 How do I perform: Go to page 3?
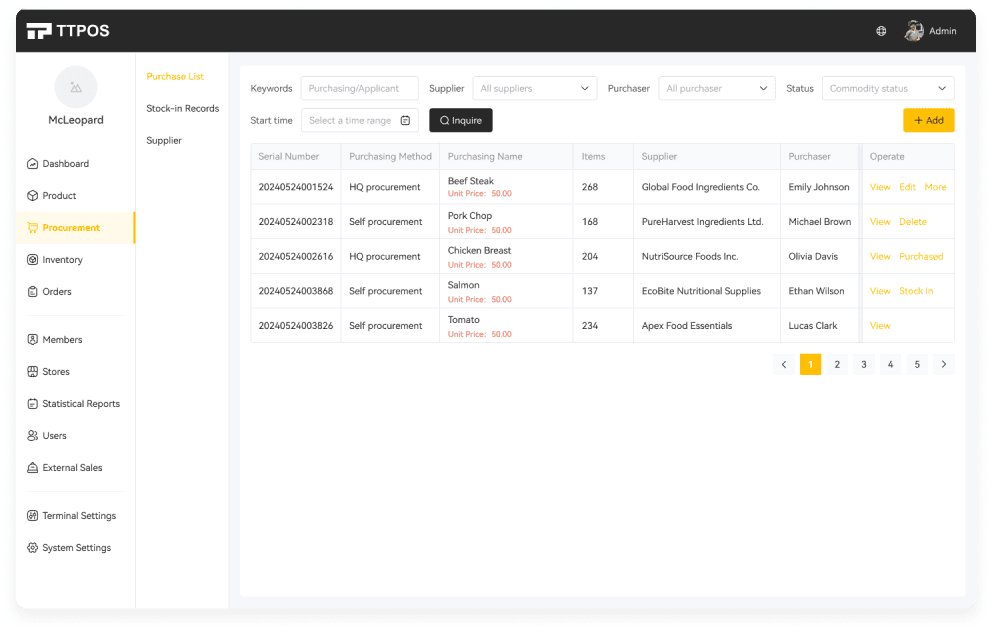pos(864,364)
